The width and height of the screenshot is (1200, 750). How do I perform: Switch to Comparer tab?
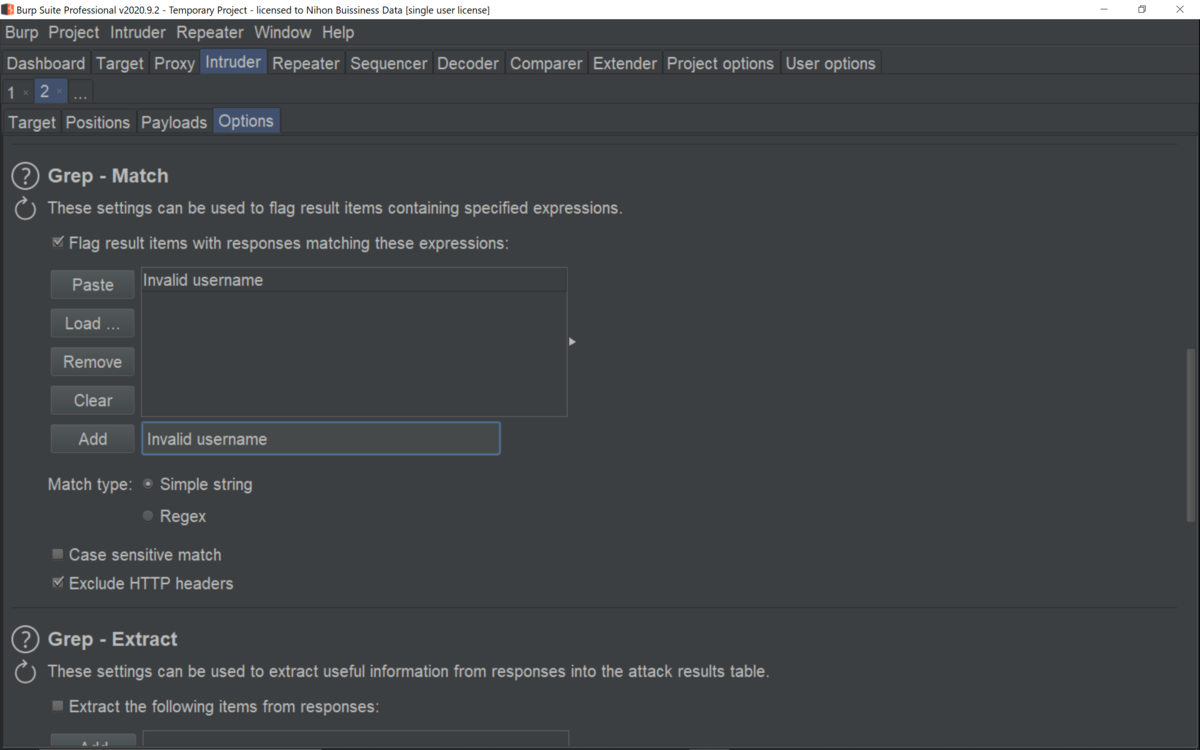[x=546, y=63]
